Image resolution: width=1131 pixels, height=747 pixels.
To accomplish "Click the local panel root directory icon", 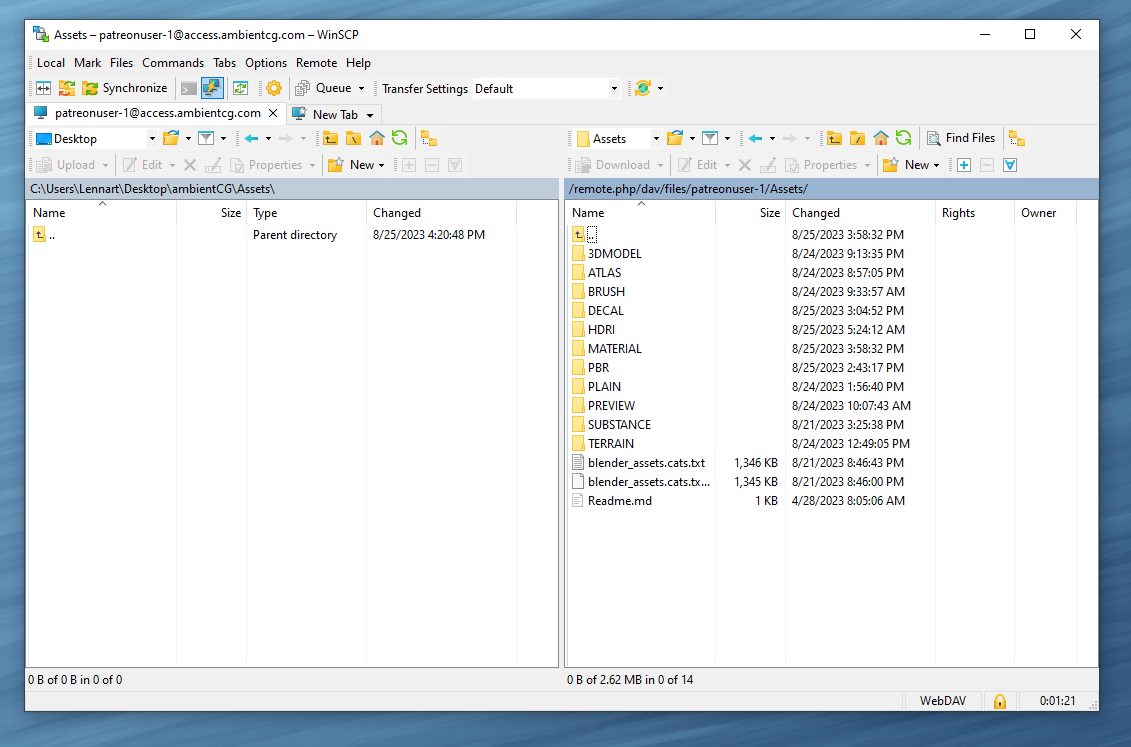I will 353,138.
